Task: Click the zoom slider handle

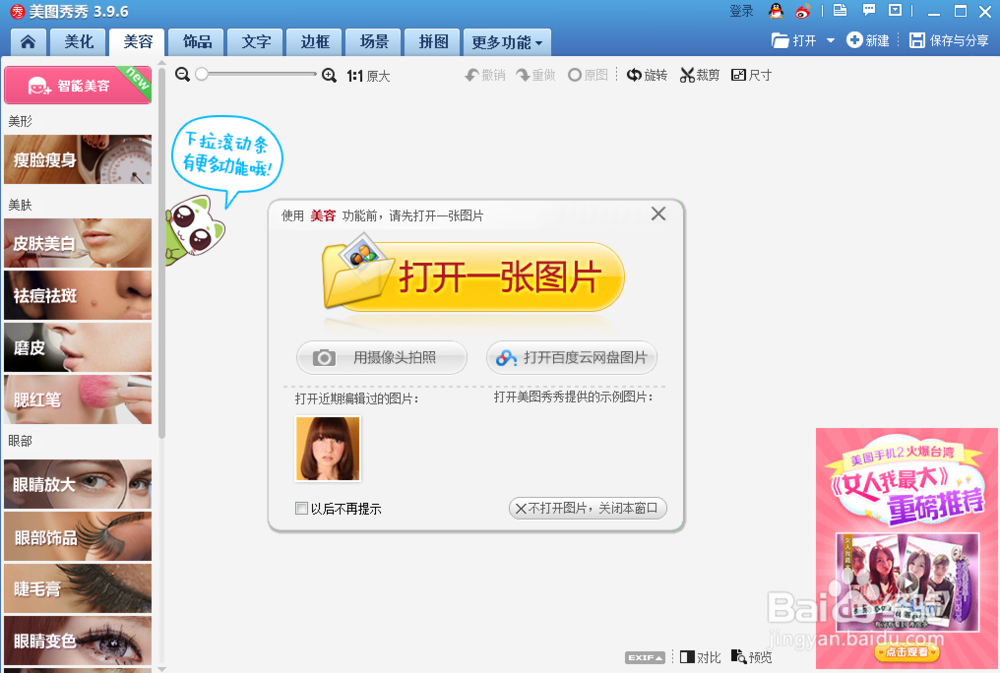Action: [x=202, y=74]
